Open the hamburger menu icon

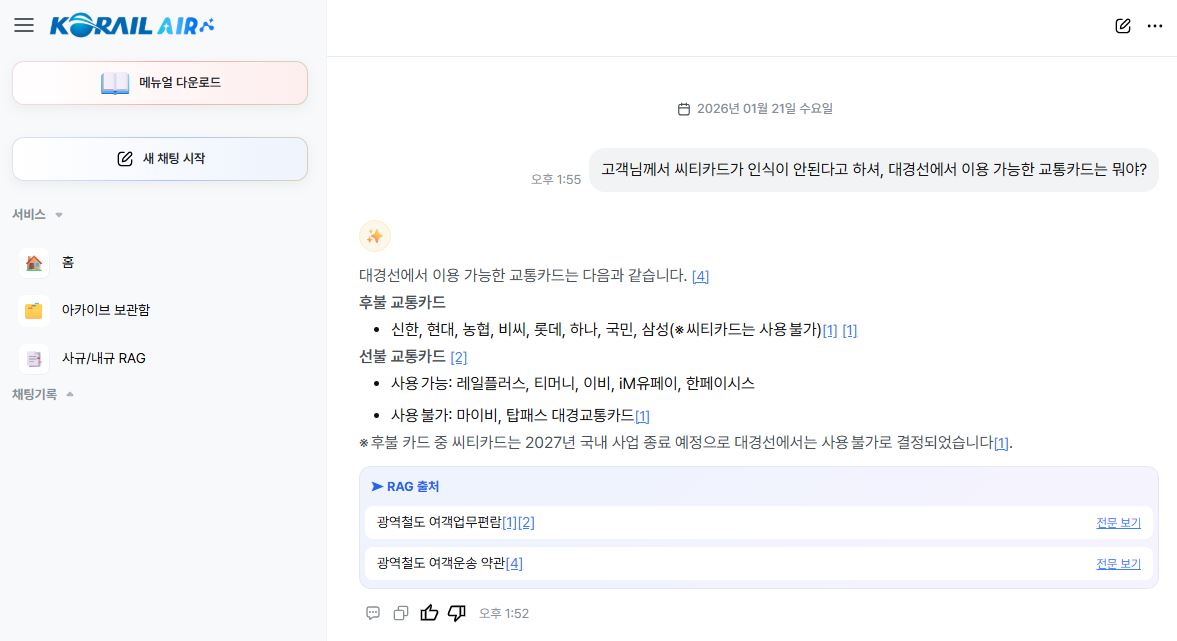coord(24,25)
